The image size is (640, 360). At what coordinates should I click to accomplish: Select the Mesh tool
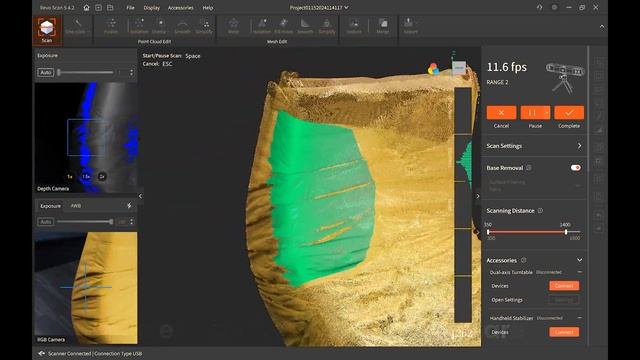tap(233, 27)
